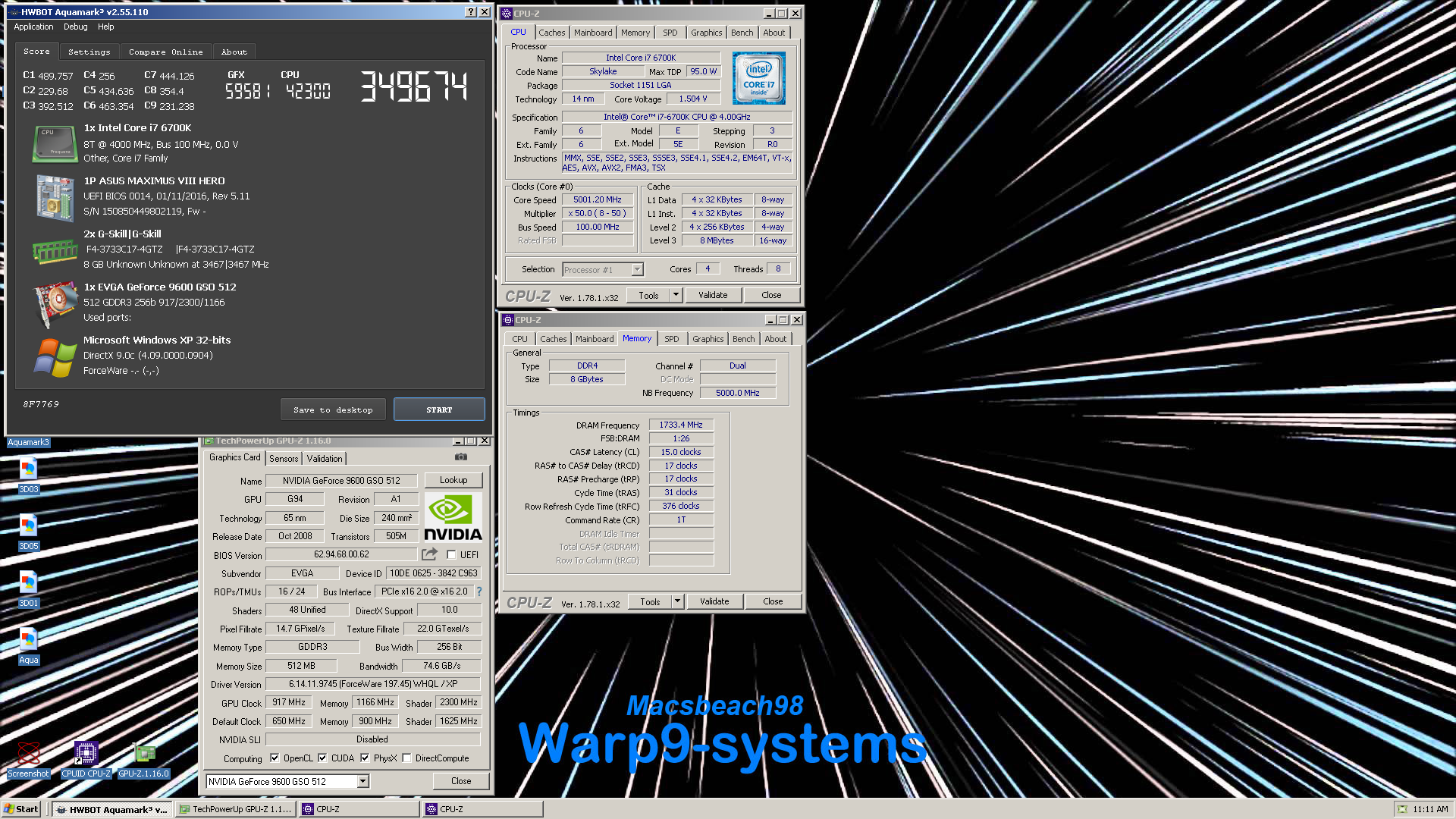The width and height of the screenshot is (1456, 819).
Task: Switch to TechPowerUp GPU-Z taskbar item
Action: pos(235,809)
